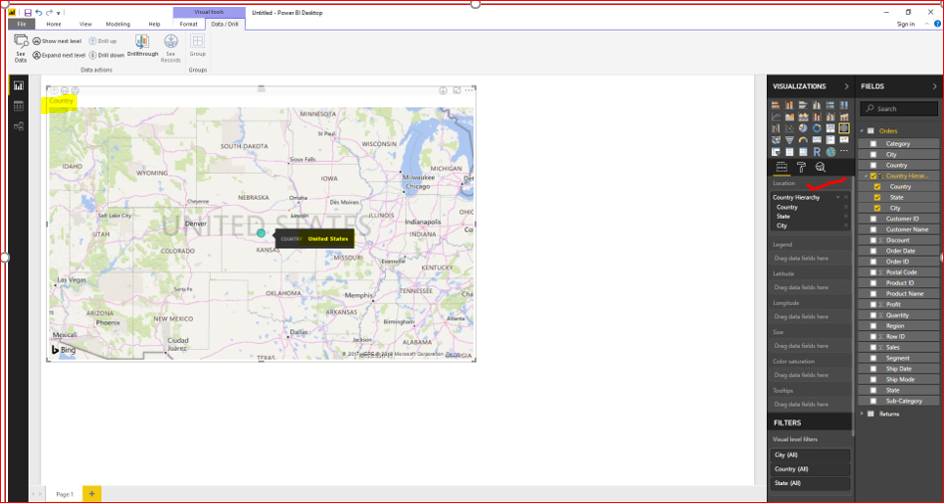Collapse the Visualizations pane chevron
The height and width of the screenshot is (503, 944).
pos(846,86)
